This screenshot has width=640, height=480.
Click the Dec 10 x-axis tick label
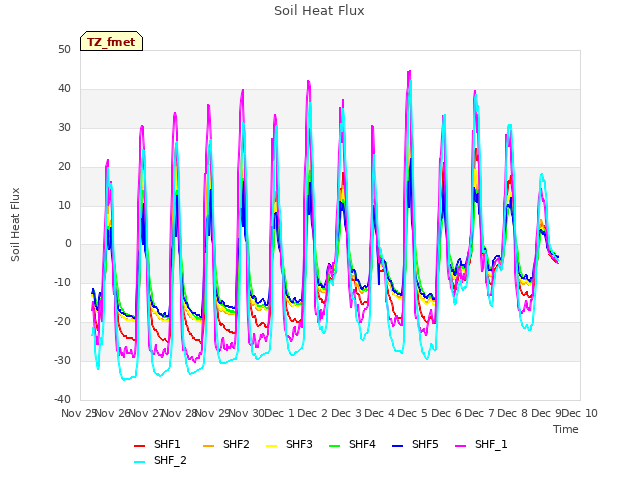(x=580, y=413)
